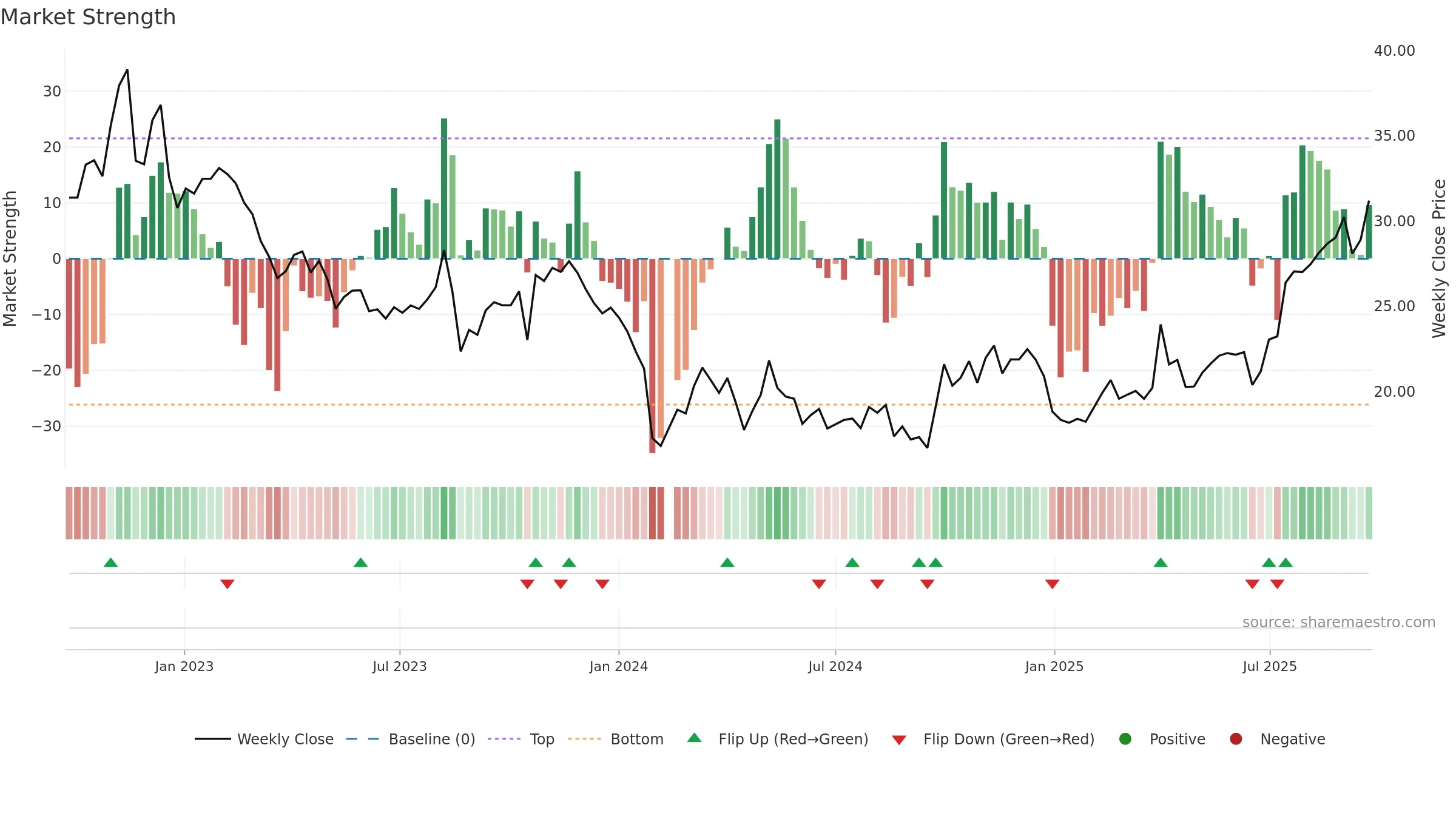This screenshot has height=819, width=1456.
Task: Click the 40.00 price axis label
Action: (1394, 51)
